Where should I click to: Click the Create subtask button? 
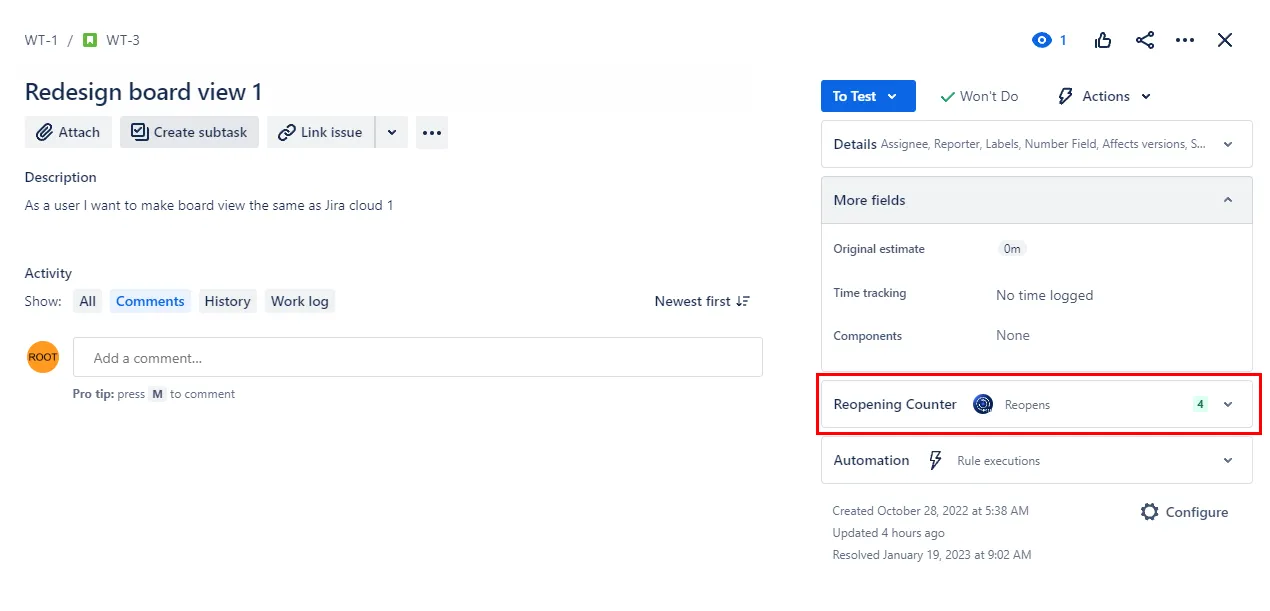189,132
